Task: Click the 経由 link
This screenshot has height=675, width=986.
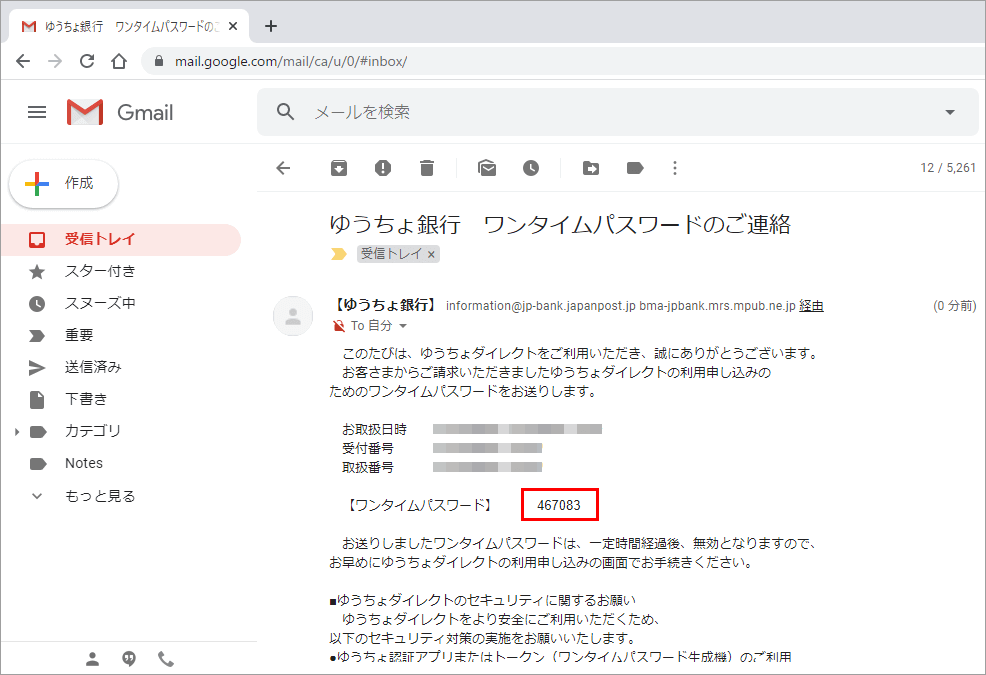Action: pyautogui.click(x=811, y=306)
